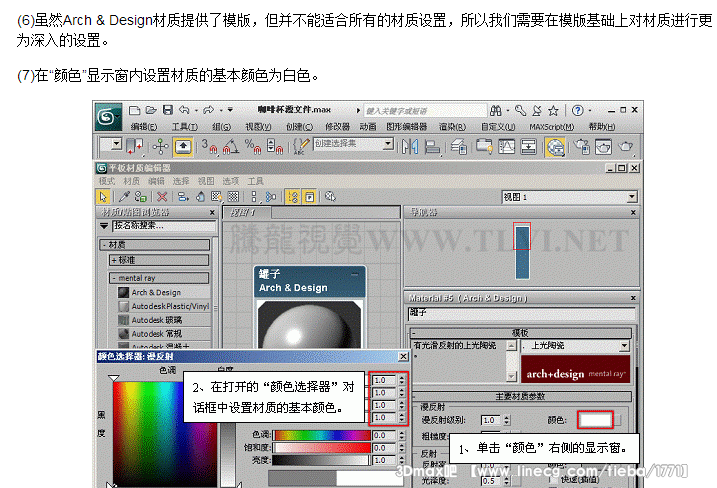Viewport: 717px width, 488px height.
Task: Click the 罐子 material name field
Action: pos(521,313)
